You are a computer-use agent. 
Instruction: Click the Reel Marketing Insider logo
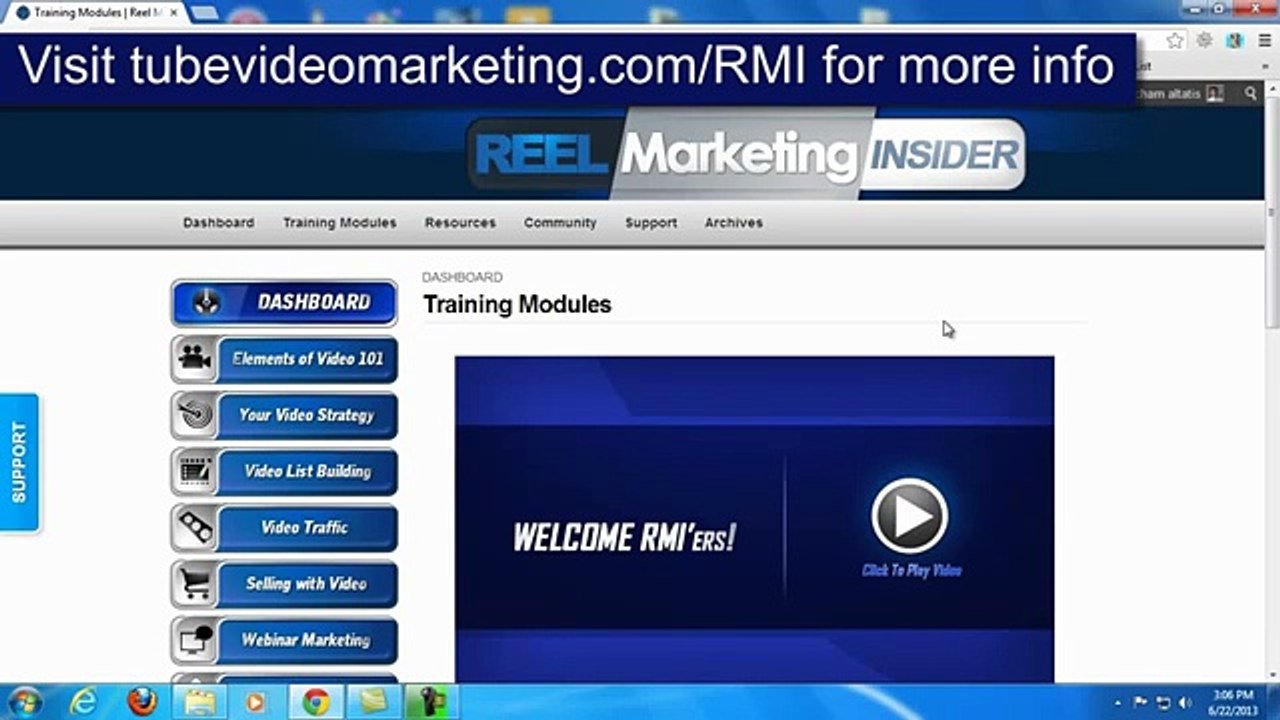746,154
